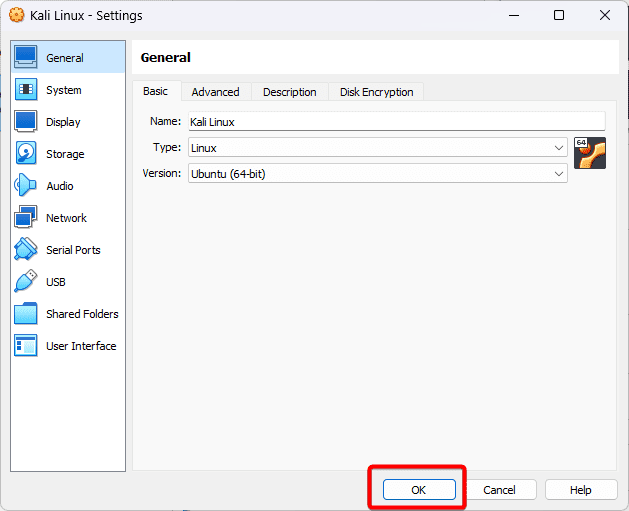The height and width of the screenshot is (511, 629).
Task: Click the Cancel button
Action: [x=500, y=489]
